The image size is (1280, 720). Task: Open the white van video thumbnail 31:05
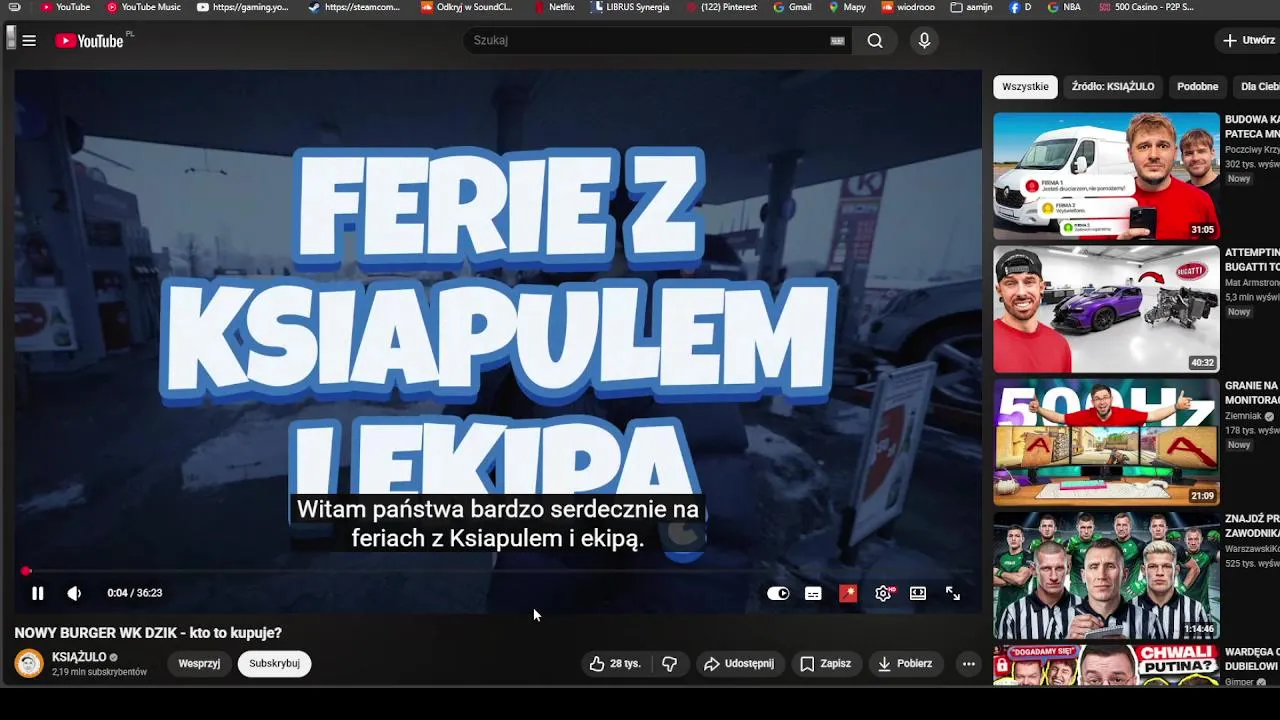(x=1106, y=176)
